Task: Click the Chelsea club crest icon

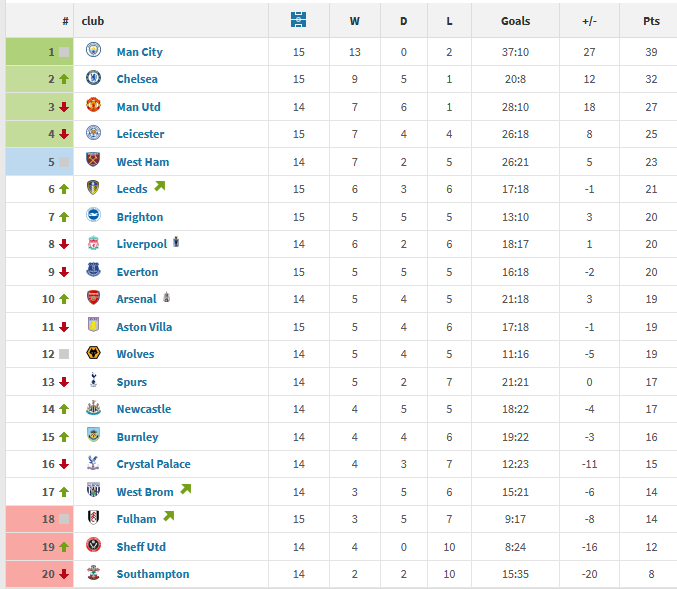Action: (93, 78)
